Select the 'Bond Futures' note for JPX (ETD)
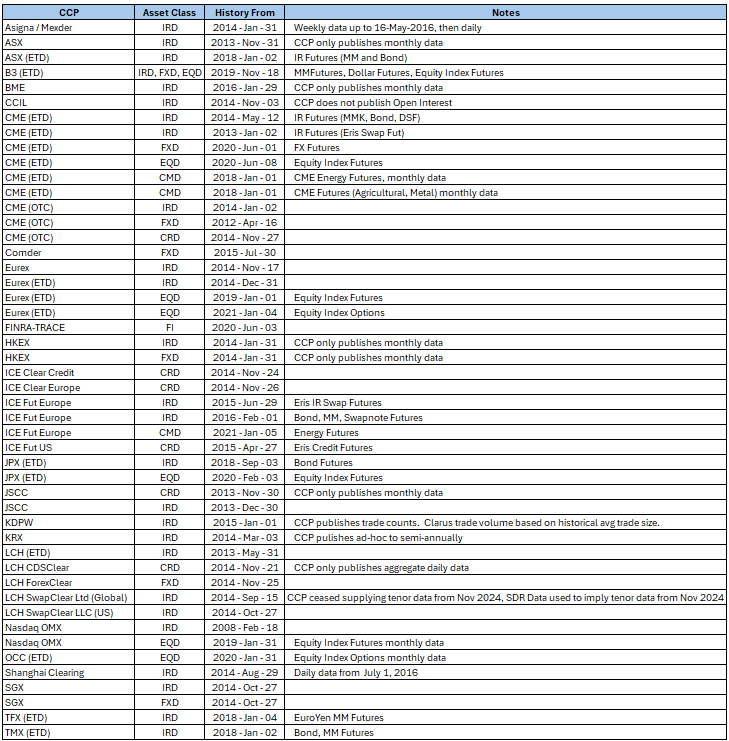 (x=506, y=463)
